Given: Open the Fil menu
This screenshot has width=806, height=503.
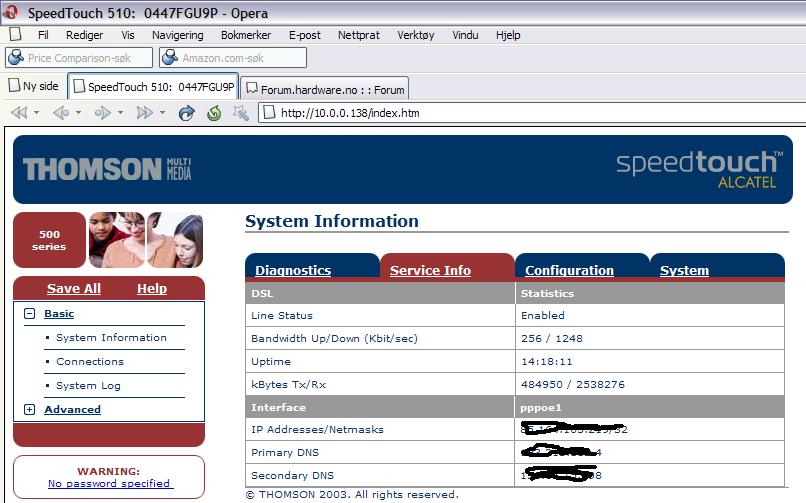Looking at the screenshot, I should 43,35.
